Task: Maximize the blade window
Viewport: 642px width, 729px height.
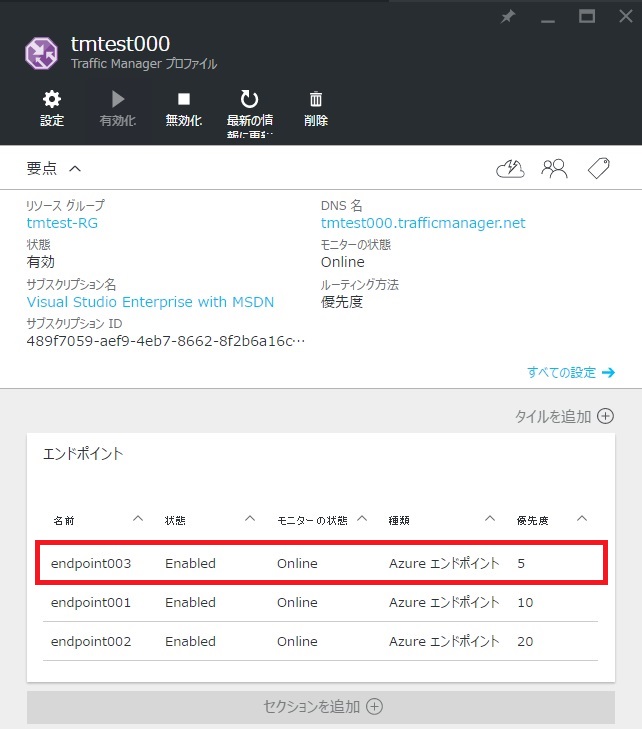Action: click(587, 17)
